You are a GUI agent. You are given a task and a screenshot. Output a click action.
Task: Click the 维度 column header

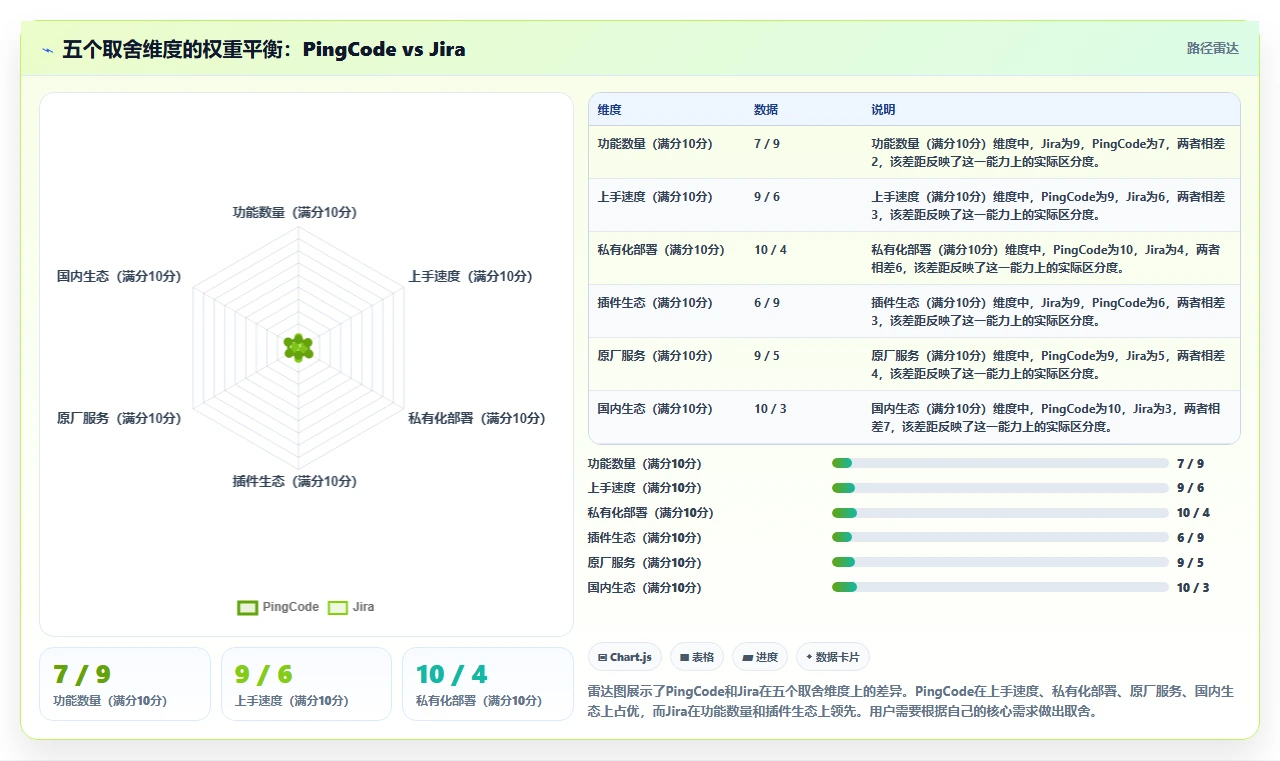610,110
